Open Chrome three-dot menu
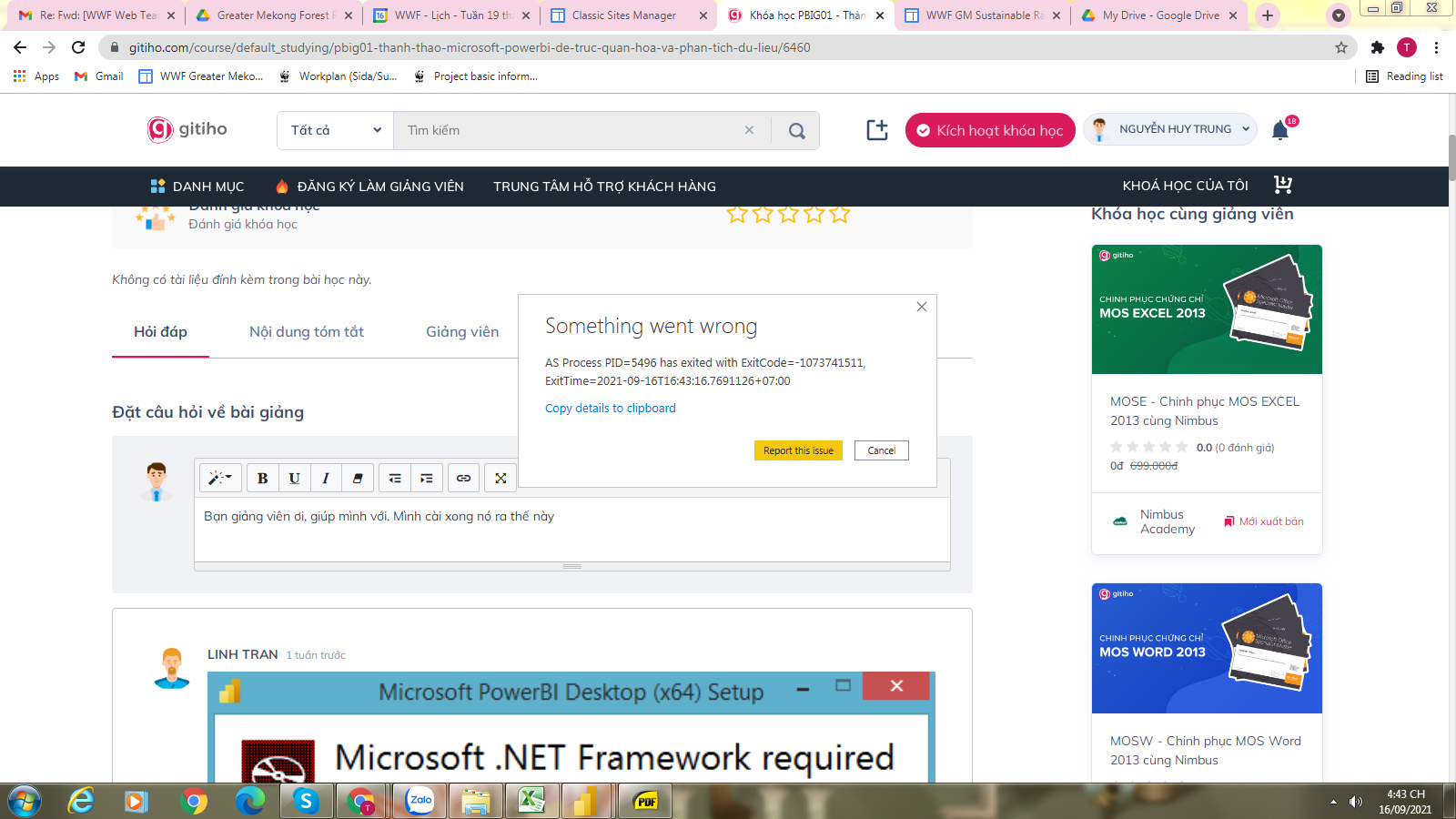 coord(1436,47)
